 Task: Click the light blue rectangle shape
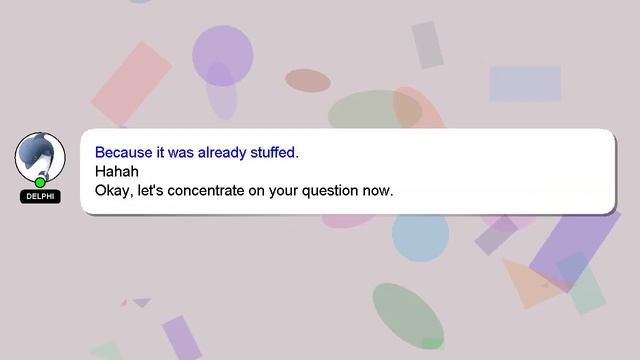[x=525, y=84]
